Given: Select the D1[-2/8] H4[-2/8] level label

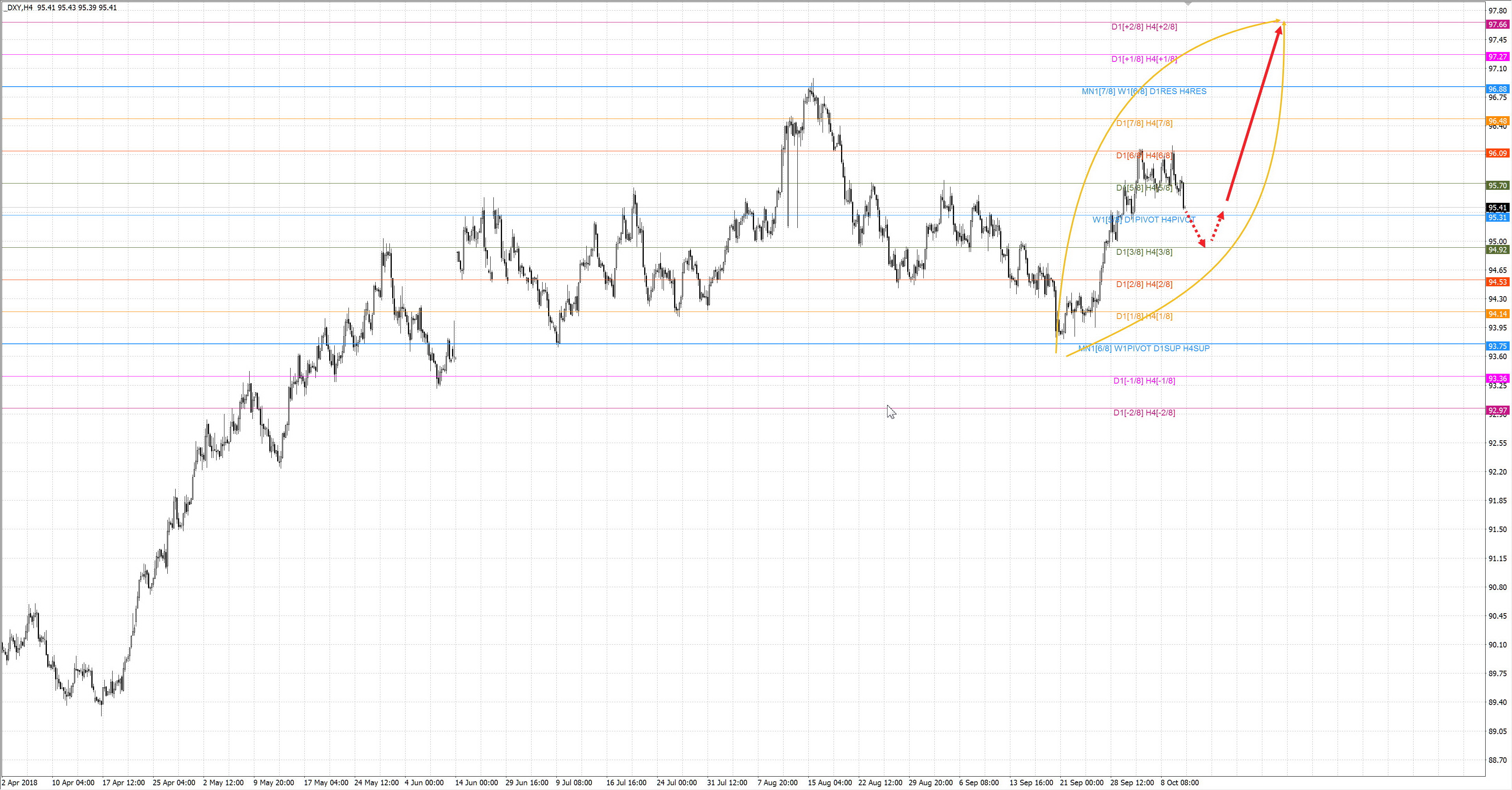Looking at the screenshot, I should (1144, 413).
